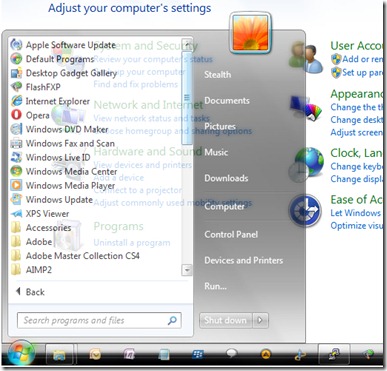This screenshot has height=371, width=387.
Task: Open Computer from the Start menu
Action: click(x=224, y=207)
